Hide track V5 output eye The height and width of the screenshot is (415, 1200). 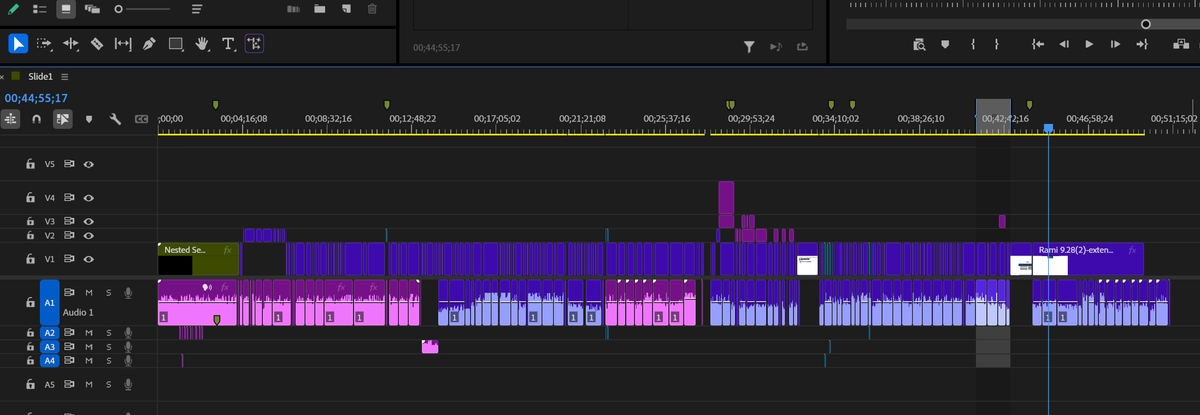point(88,164)
